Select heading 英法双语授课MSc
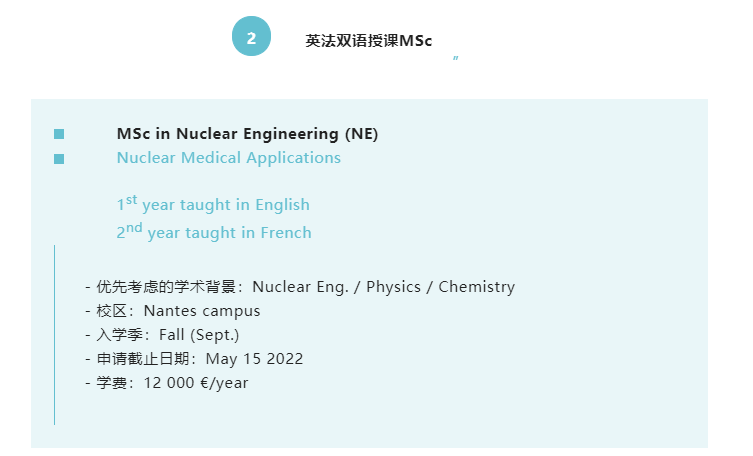 [369, 41]
